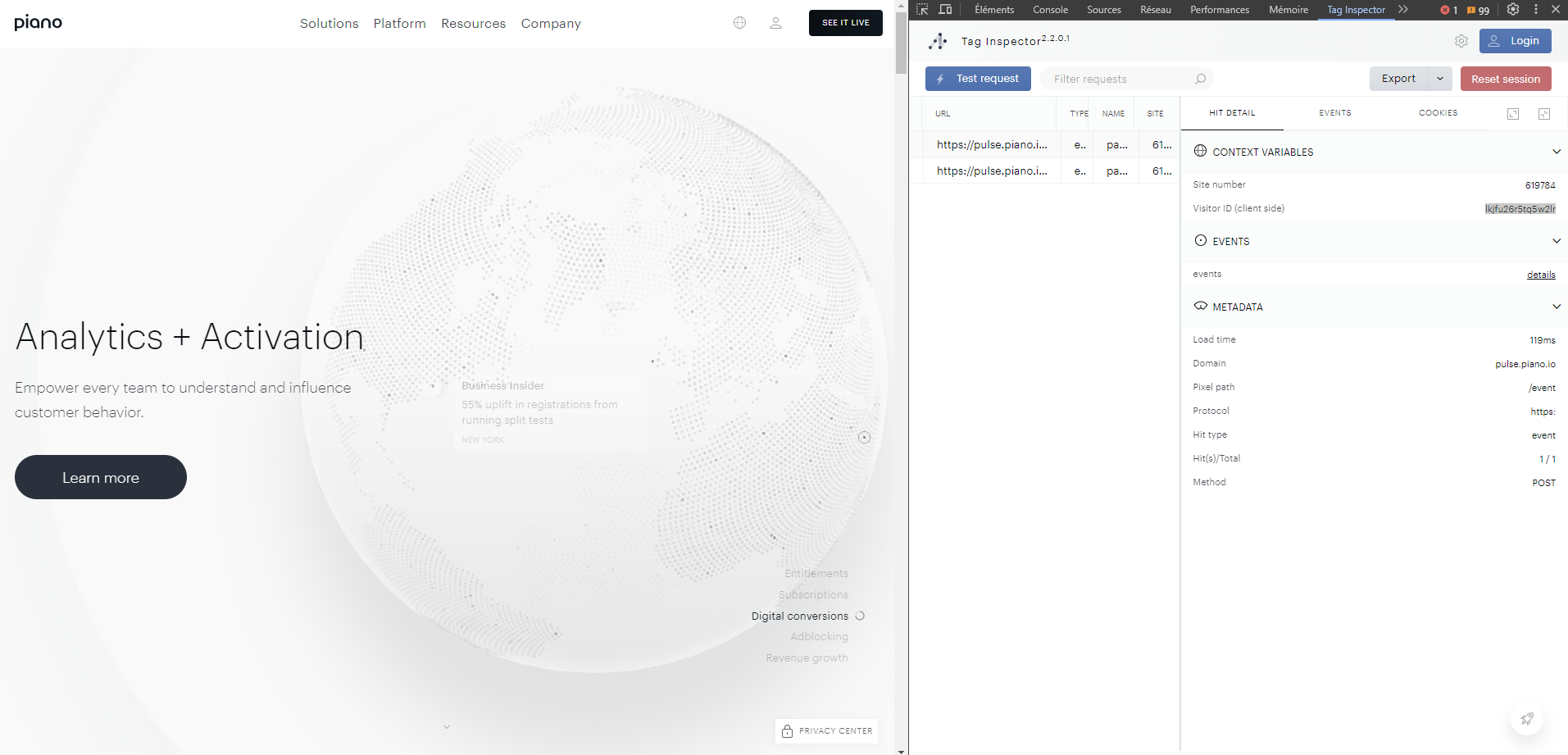Collapse the Context Variables section
The image size is (1568, 755).
[1556, 152]
